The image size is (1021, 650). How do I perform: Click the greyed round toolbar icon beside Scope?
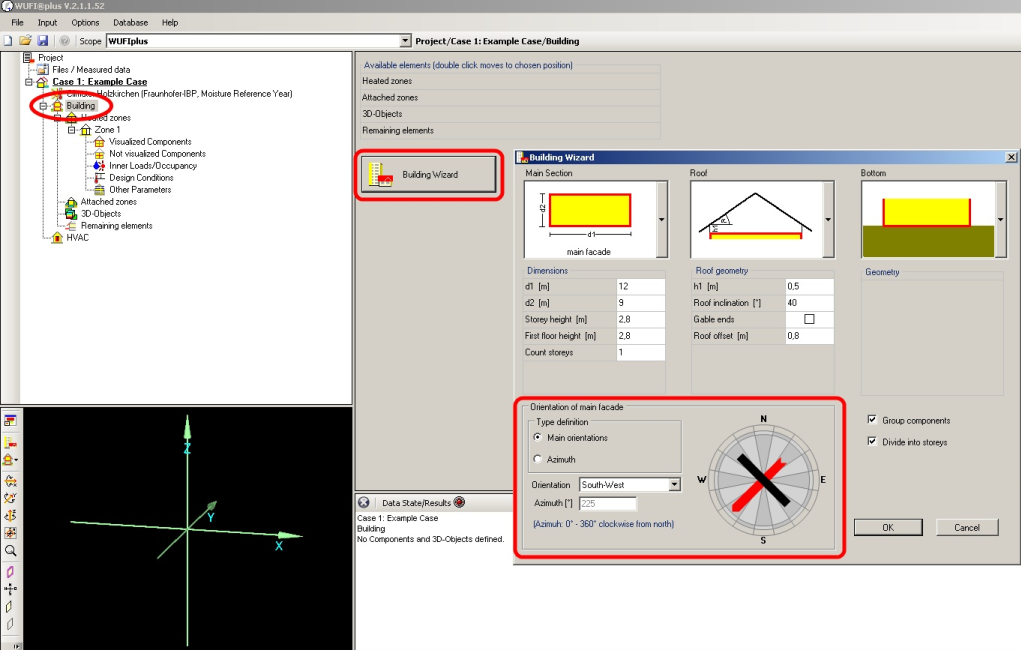point(64,40)
